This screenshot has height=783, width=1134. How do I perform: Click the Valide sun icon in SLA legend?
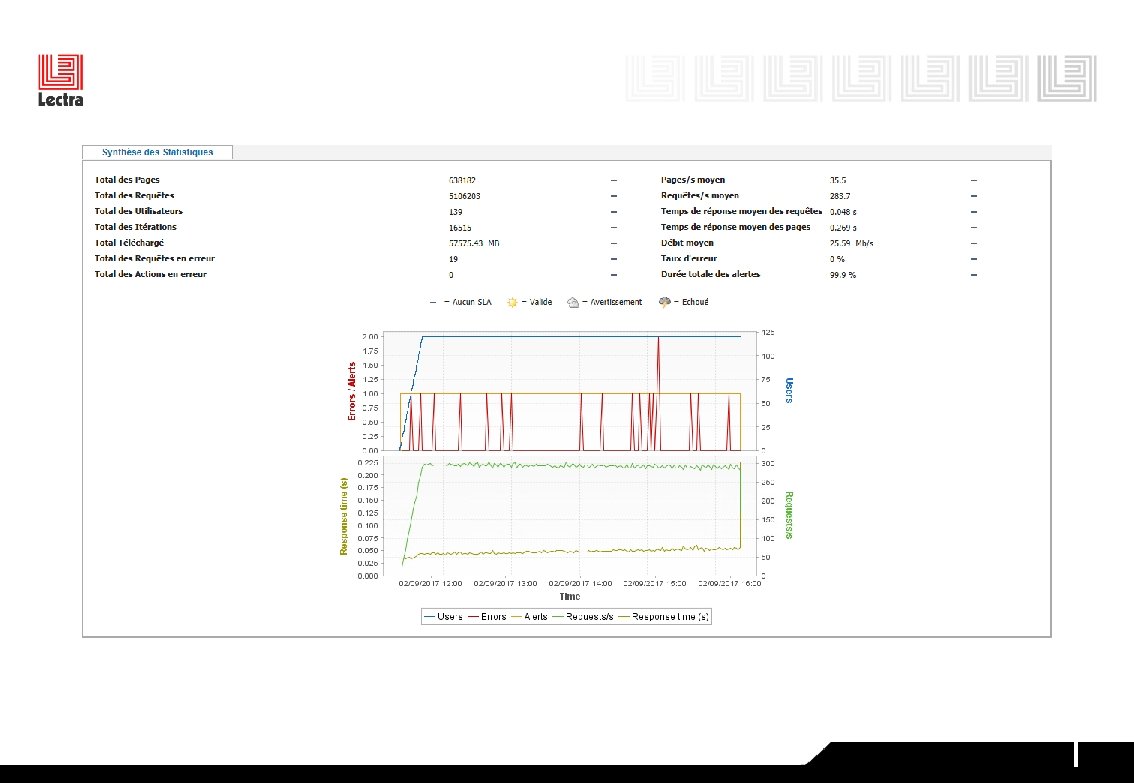[512, 302]
